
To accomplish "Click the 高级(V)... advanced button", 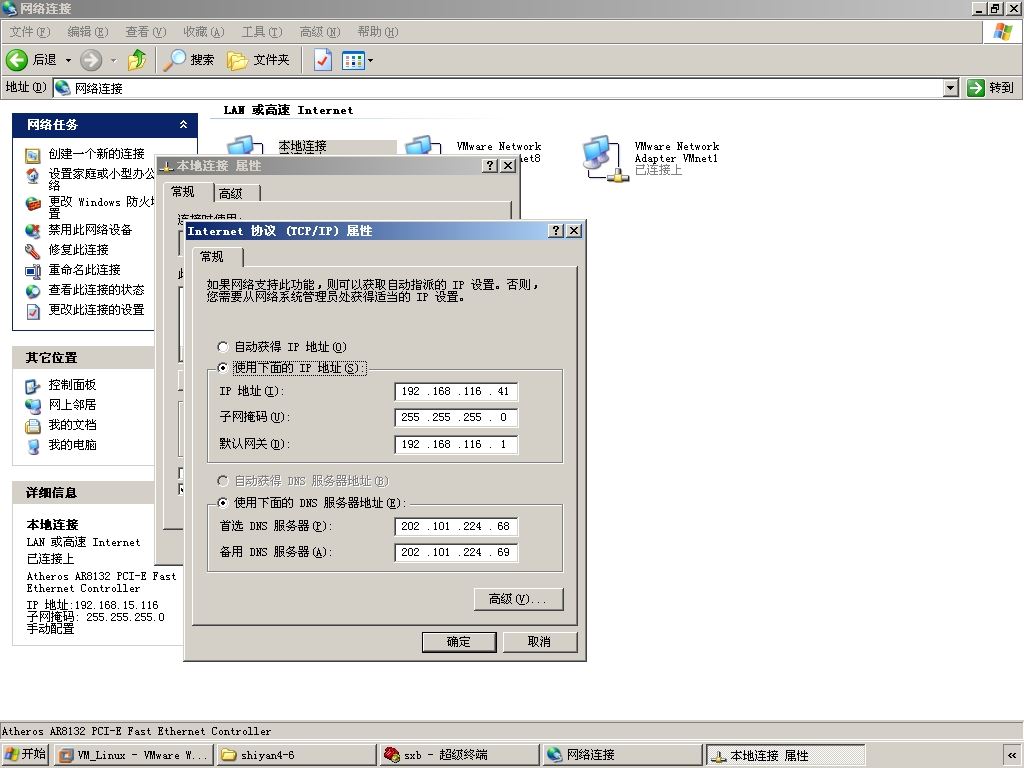I will [x=518, y=599].
